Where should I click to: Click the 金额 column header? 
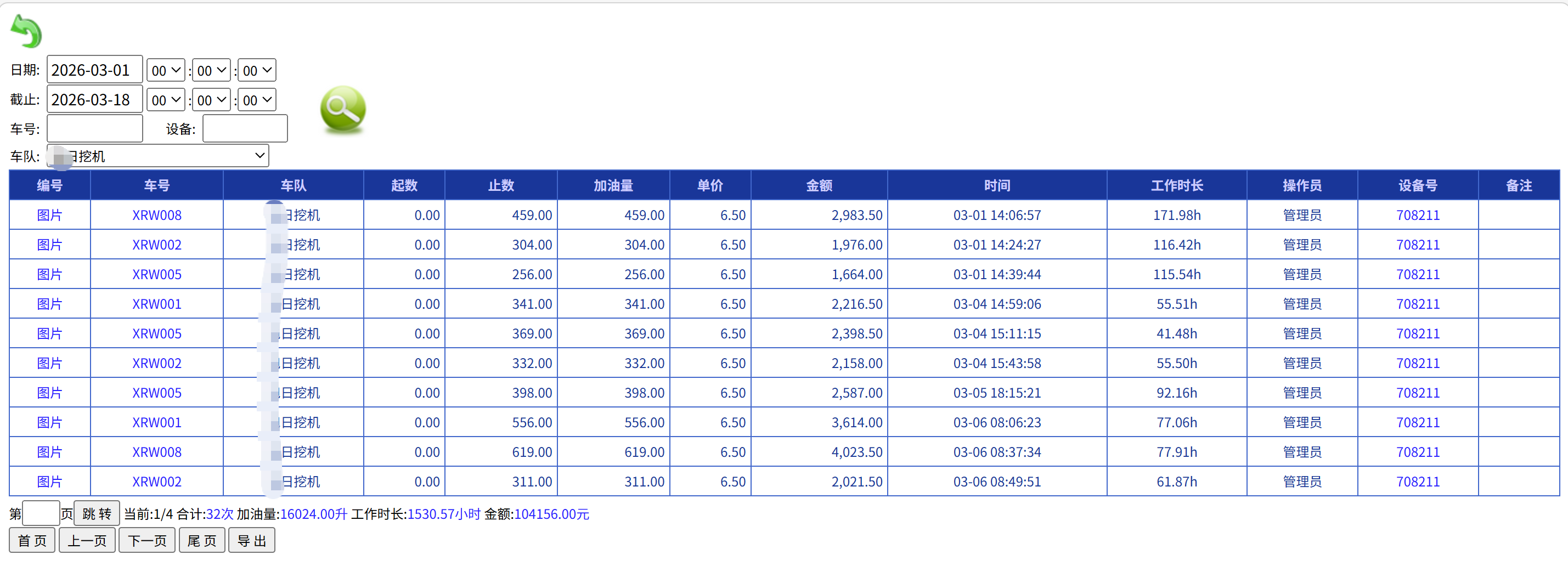coord(819,185)
